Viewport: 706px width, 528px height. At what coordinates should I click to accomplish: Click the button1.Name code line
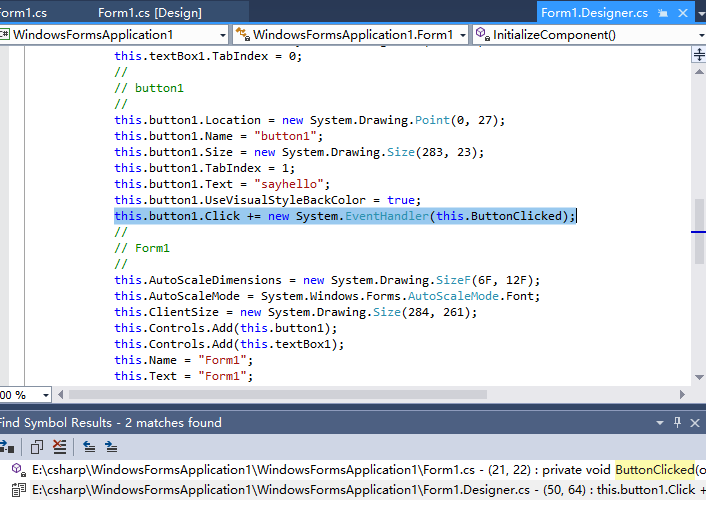[218, 136]
